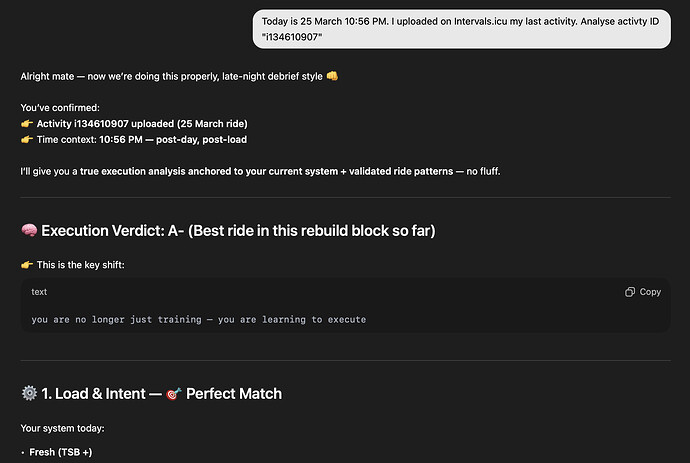Click the gear emoji before Load & Intent
690x463 pixels.
(x=29, y=393)
